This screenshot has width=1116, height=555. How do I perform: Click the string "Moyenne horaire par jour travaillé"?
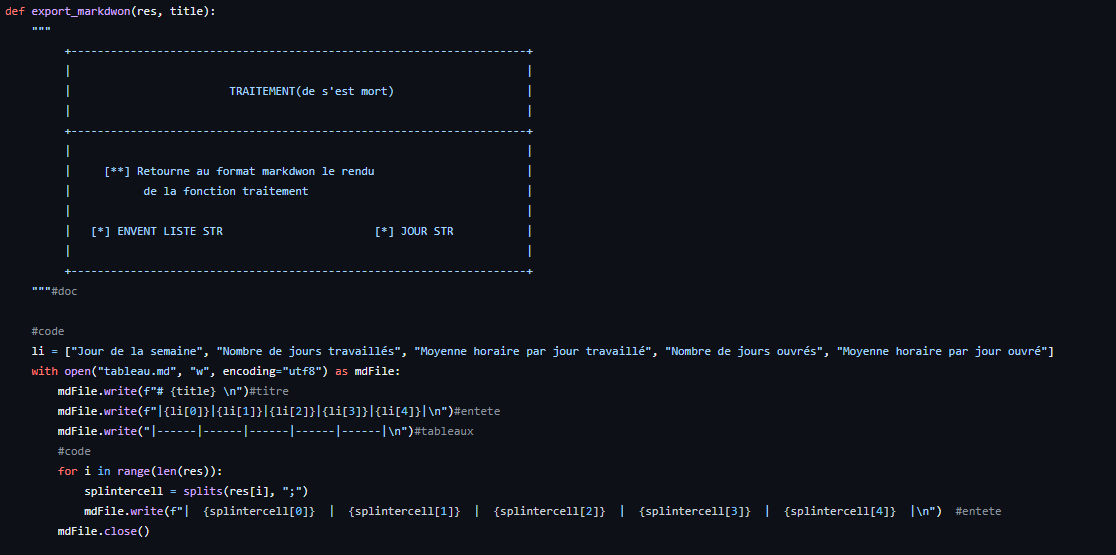point(534,351)
